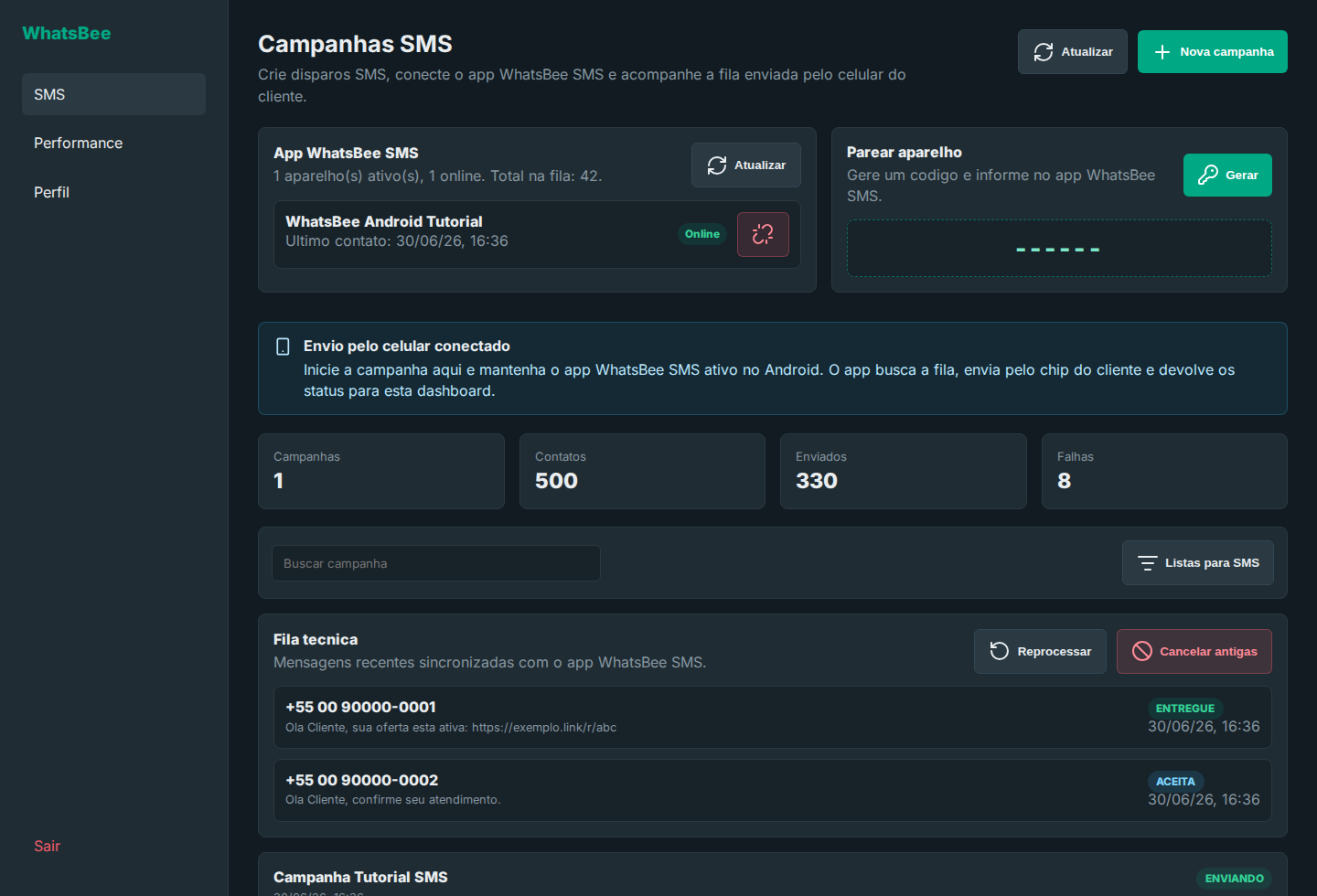Image resolution: width=1317 pixels, height=896 pixels.
Task: Click the Envio pelo celular conectado title
Action: (407, 346)
